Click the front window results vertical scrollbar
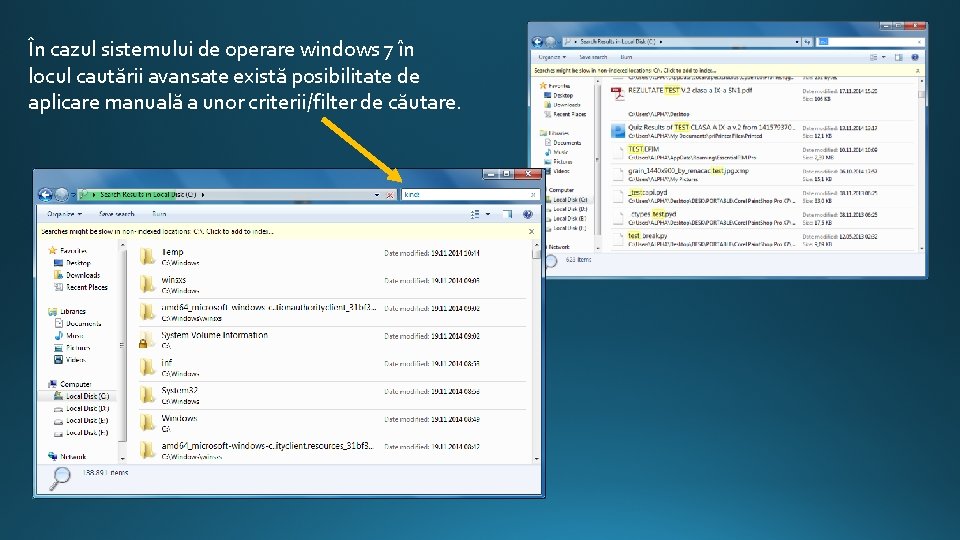This screenshot has height=540, width=960. (536, 351)
